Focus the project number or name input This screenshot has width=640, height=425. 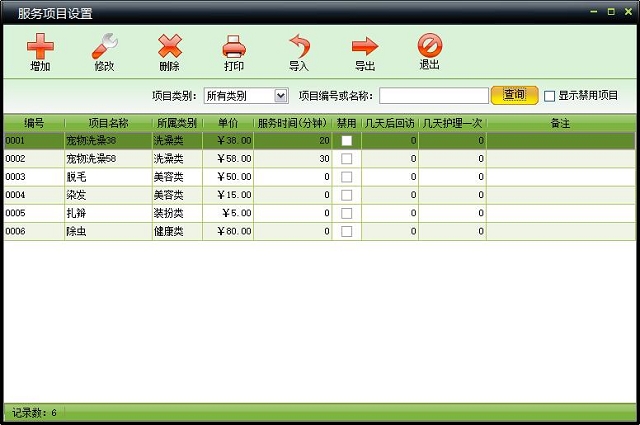[x=433, y=96]
